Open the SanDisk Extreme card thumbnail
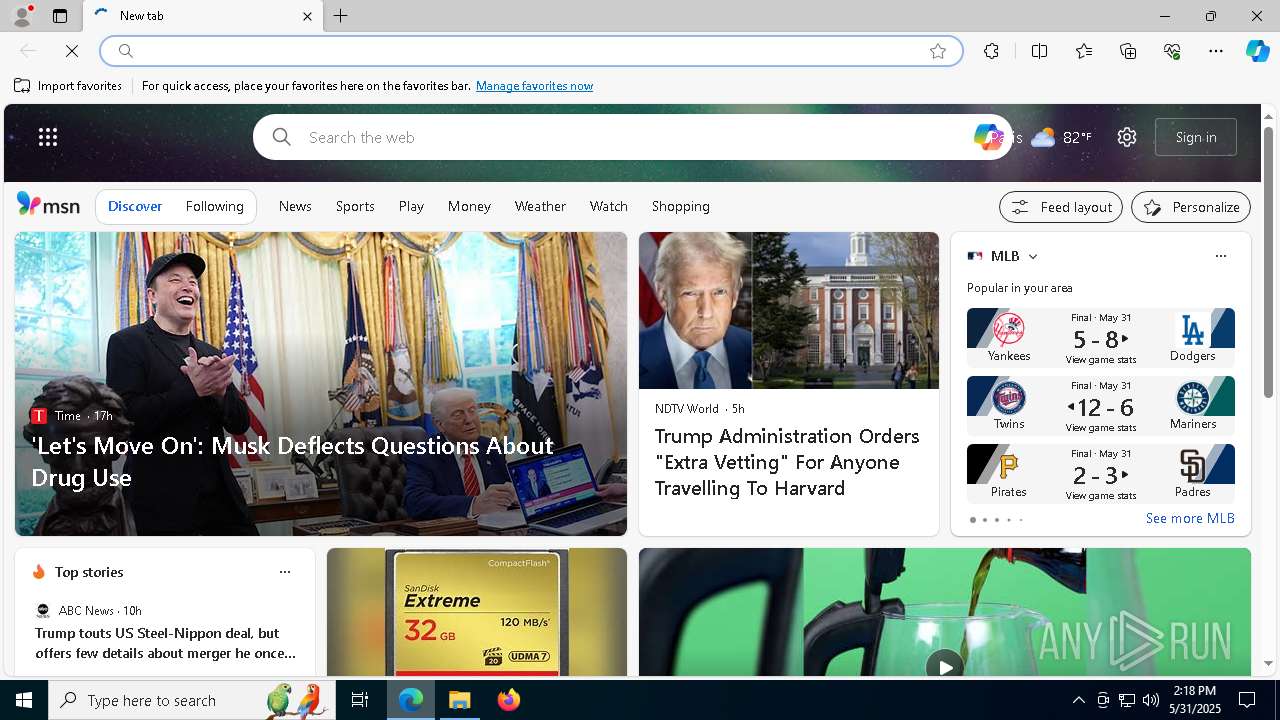1280x720 pixels. coord(477,612)
